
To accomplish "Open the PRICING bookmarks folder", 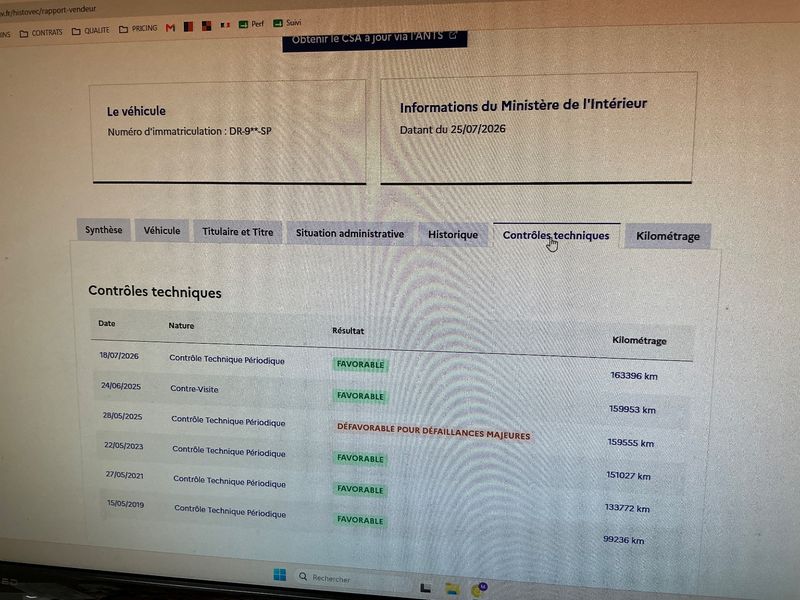I will point(138,29).
